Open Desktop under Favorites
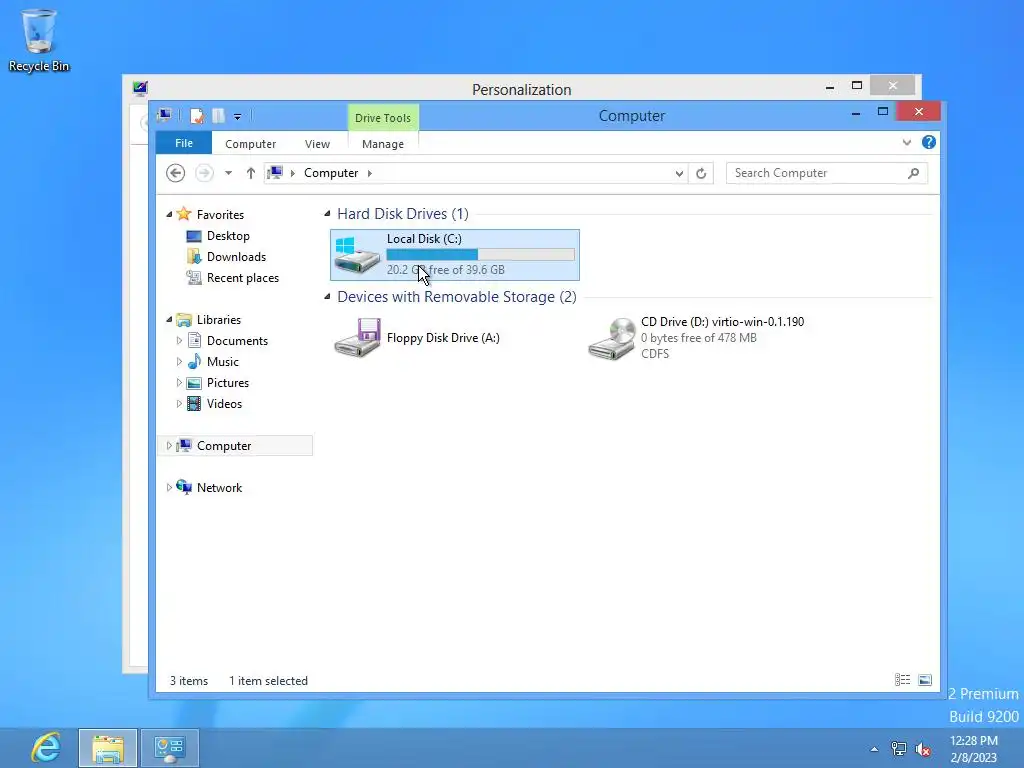This screenshot has height=768, width=1024. (228, 236)
